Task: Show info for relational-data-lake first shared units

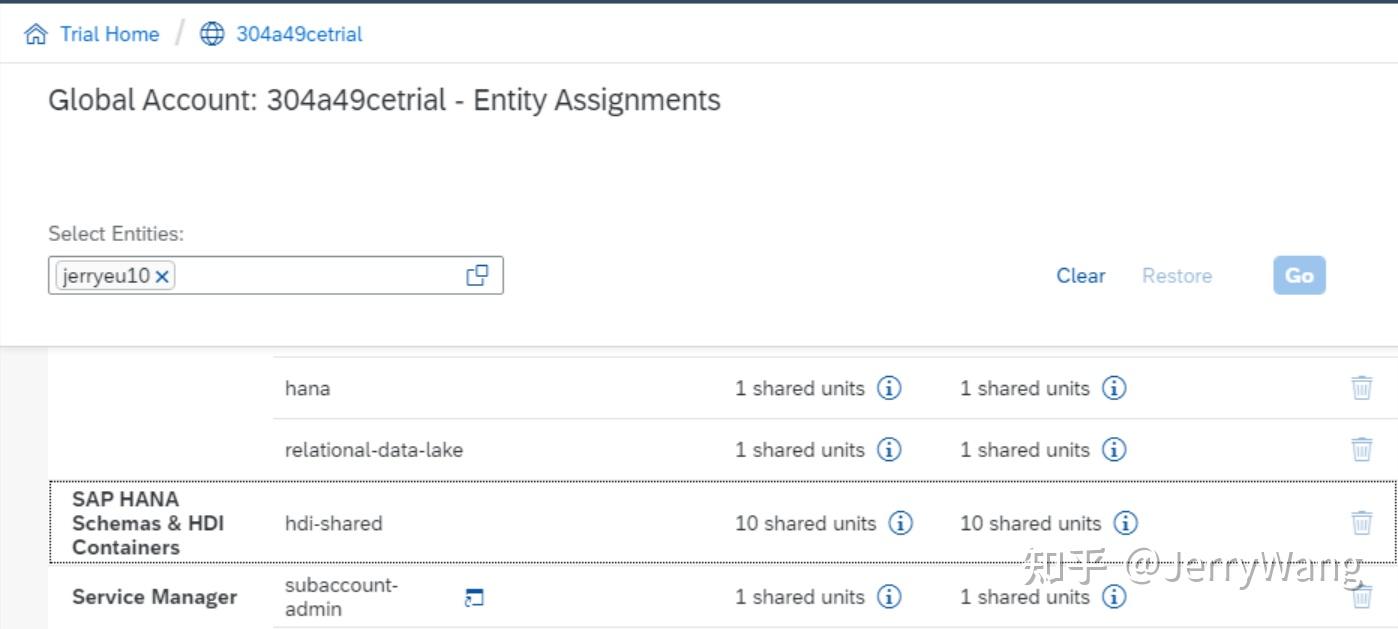Action: pyautogui.click(x=889, y=450)
